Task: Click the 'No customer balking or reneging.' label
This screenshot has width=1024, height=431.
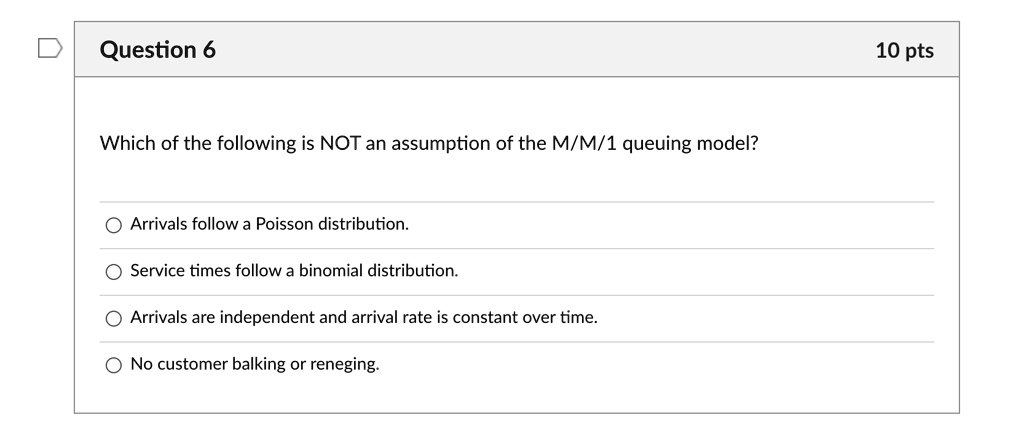Action: (255, 364)
